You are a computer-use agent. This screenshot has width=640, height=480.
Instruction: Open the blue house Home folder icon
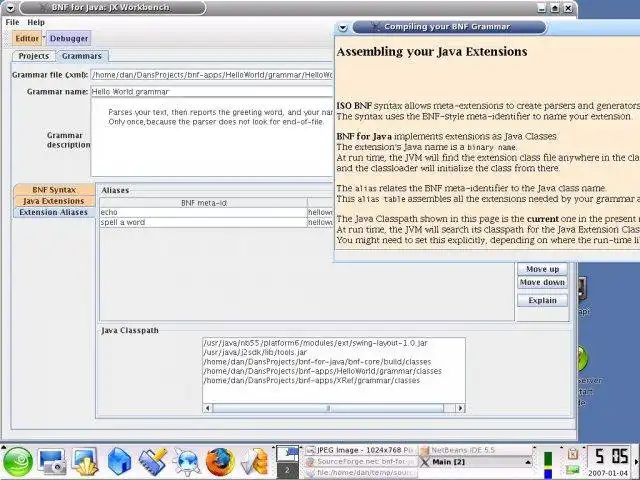(119, 462)
